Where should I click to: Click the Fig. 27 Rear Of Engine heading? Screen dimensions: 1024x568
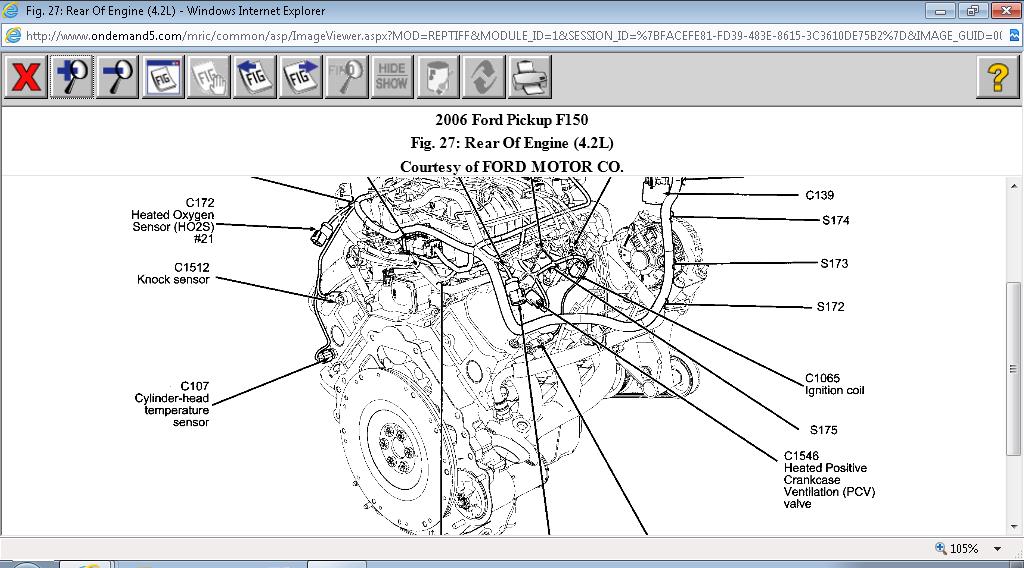pos(511,143)
